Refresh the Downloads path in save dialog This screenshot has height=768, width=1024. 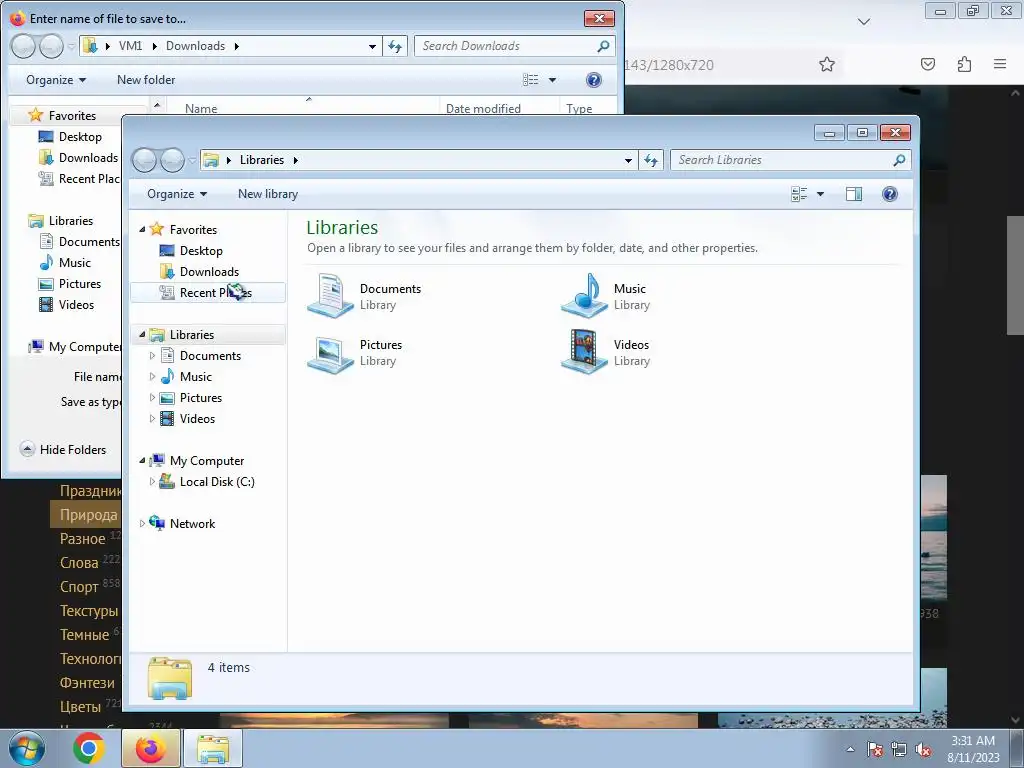[x=395, y=46]
